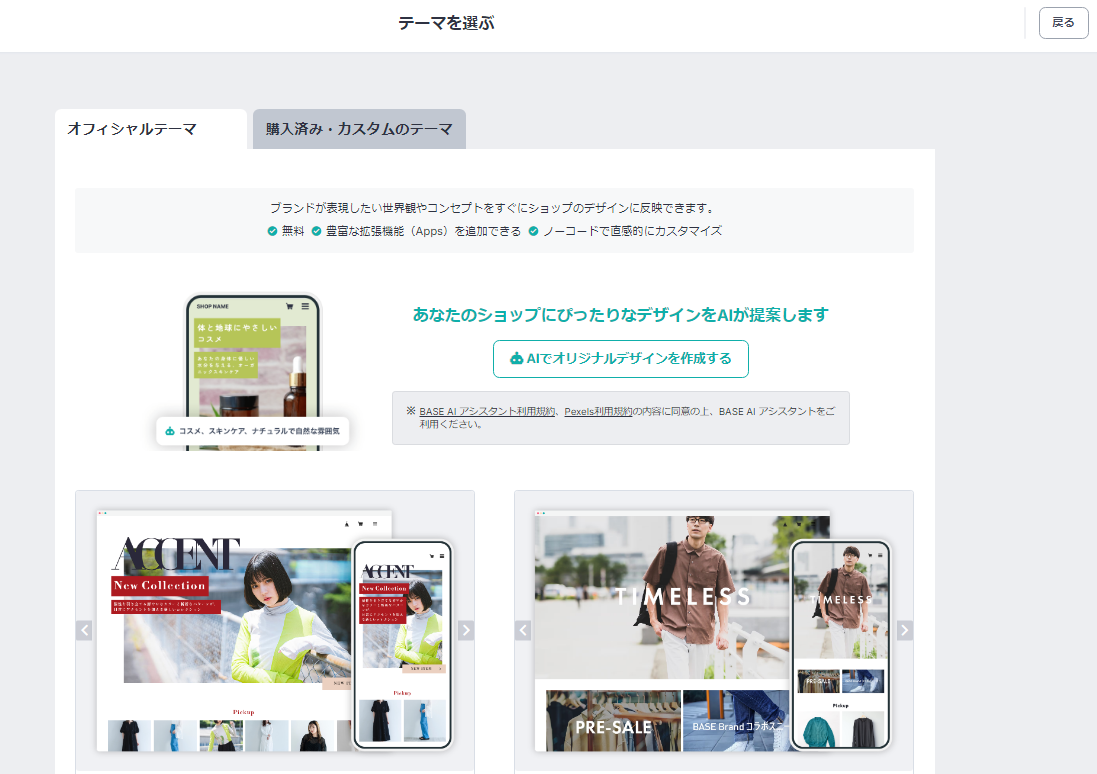Open Pexels利用規約 link

tap(598, 411)
